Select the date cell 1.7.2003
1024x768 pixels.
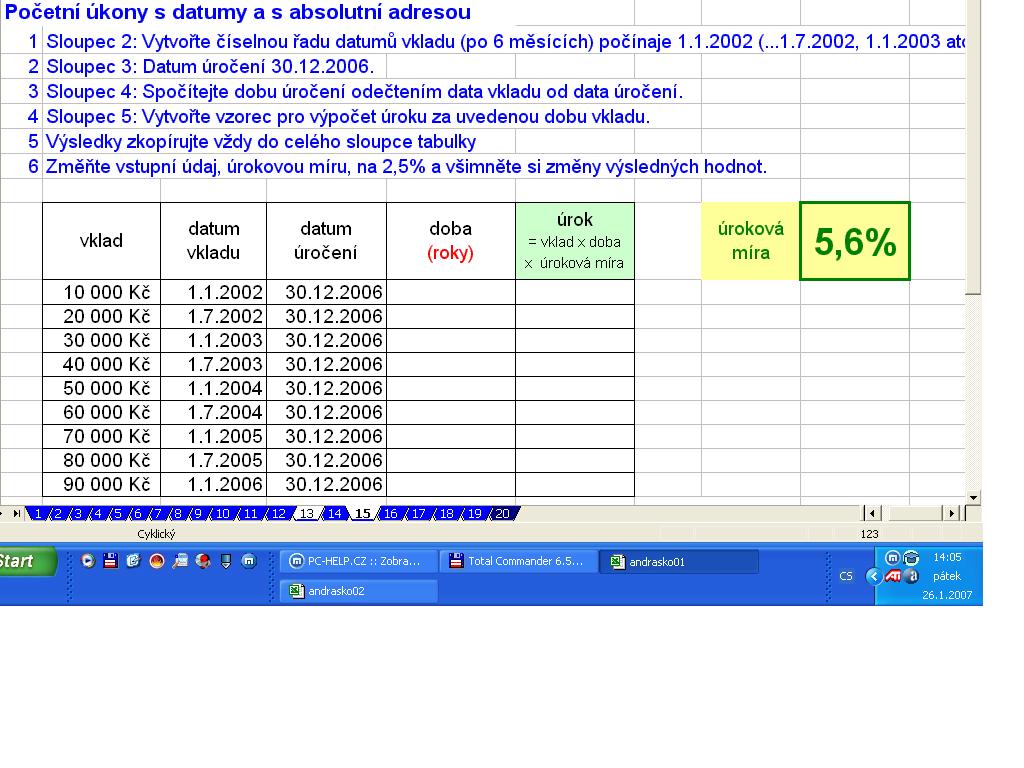pyautogui.click(x=214, y=364)
